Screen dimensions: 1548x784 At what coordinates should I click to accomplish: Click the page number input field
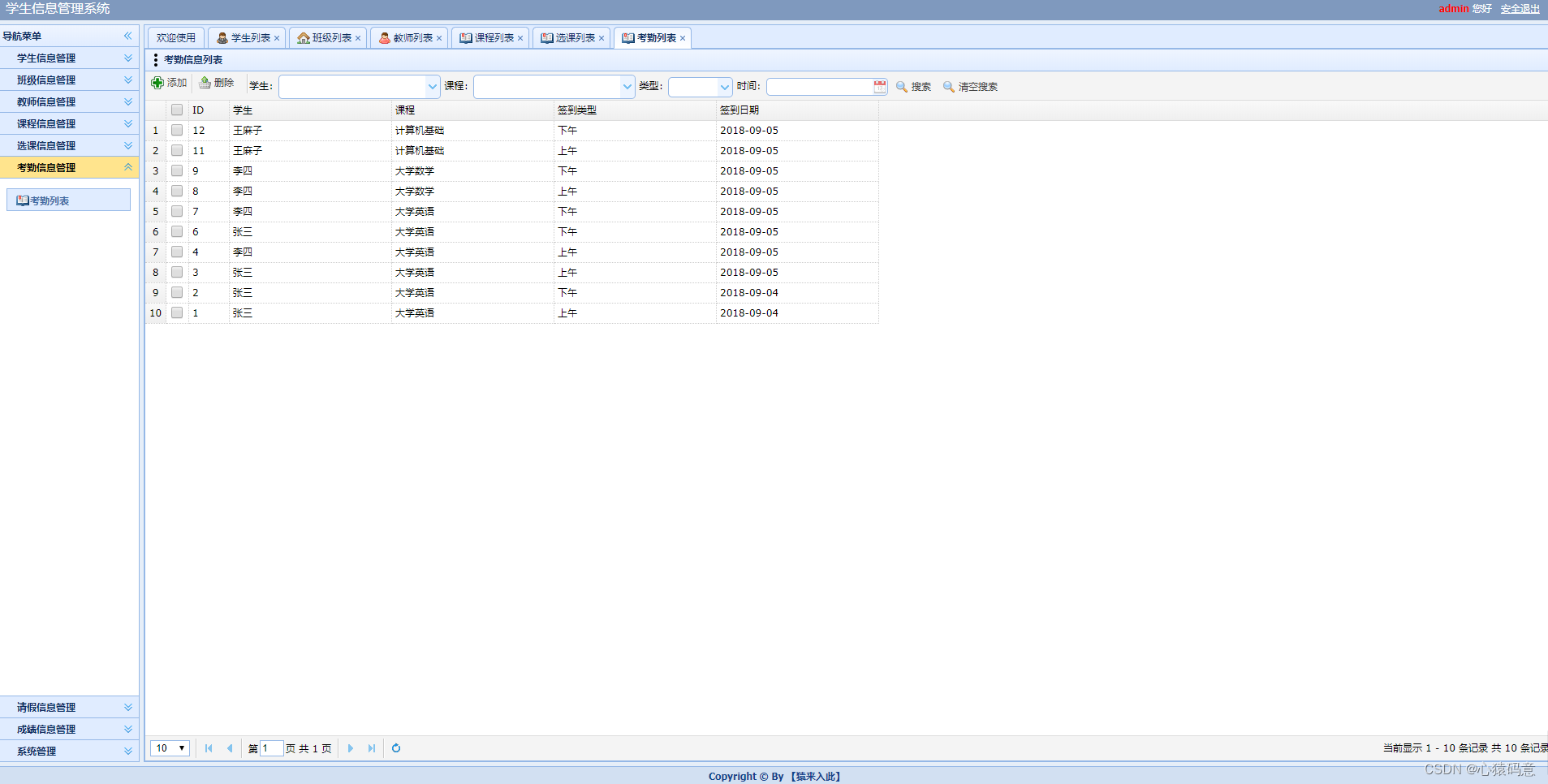click(x=270, y=747)
